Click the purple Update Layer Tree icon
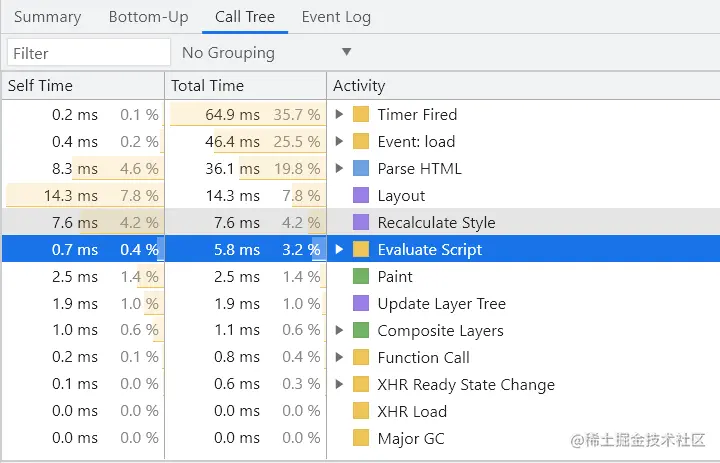The width and height of the screenshot is (720, 463). (x=361, y=303)
